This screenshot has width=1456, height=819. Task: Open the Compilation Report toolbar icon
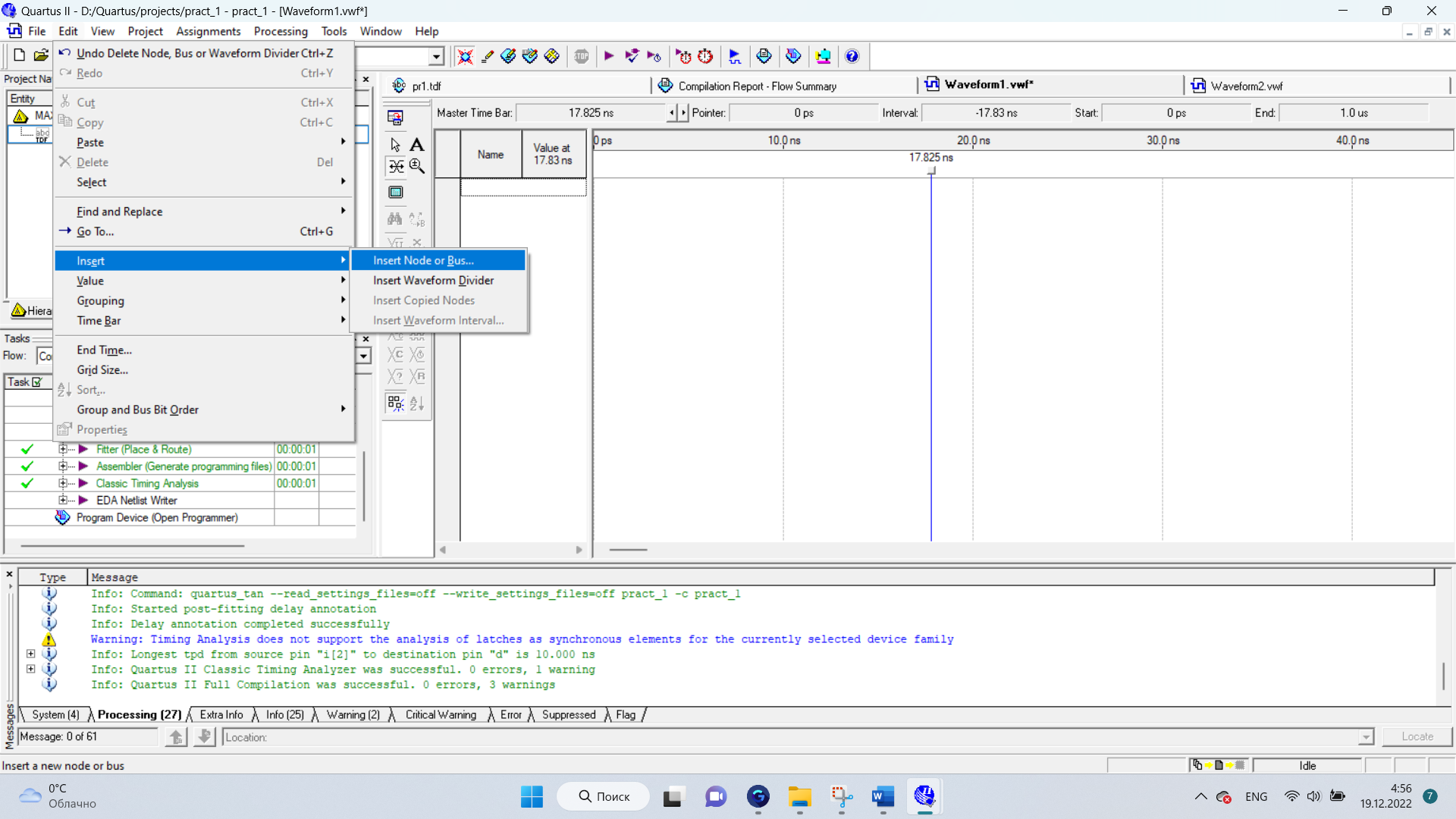[764, 56]
